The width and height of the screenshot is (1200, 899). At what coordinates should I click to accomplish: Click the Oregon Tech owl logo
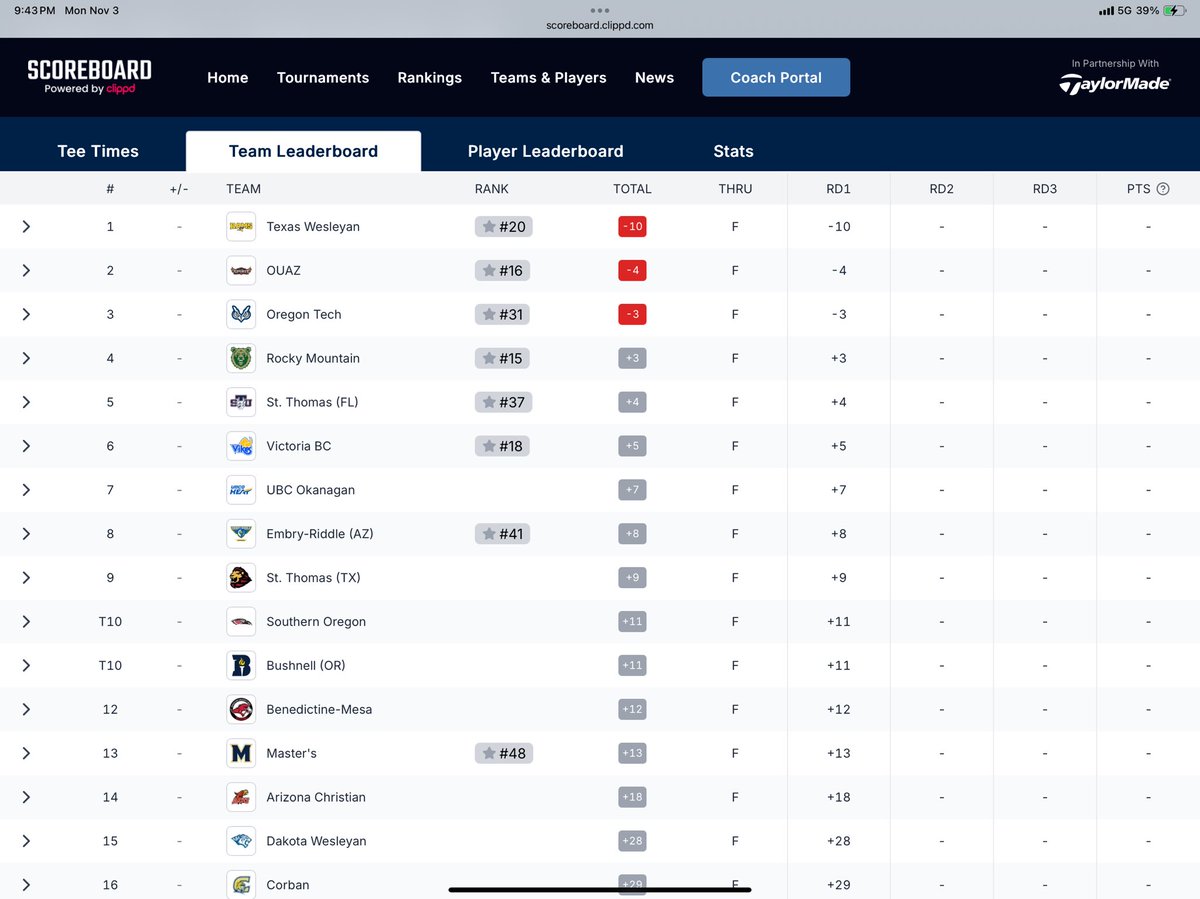pyautogui.click(x=241, y=315)
